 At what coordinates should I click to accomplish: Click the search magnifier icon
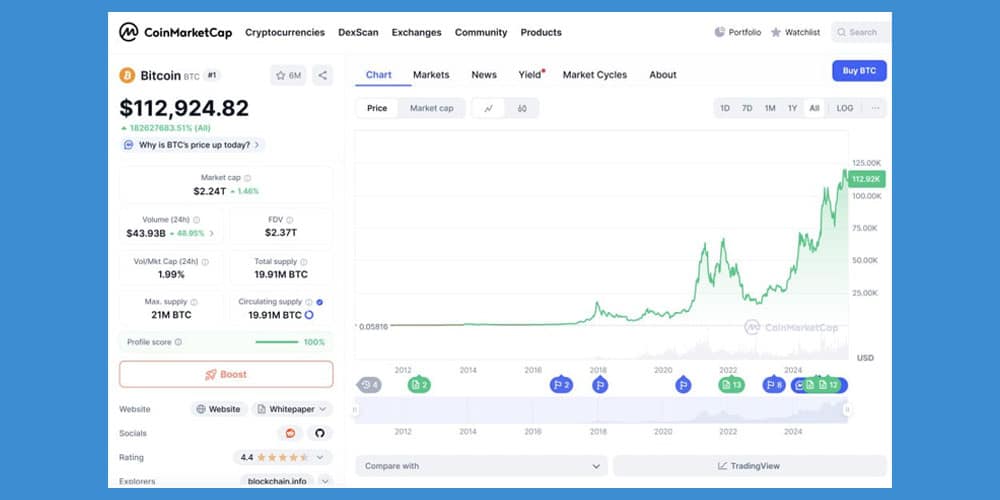[x=841, y=32]
